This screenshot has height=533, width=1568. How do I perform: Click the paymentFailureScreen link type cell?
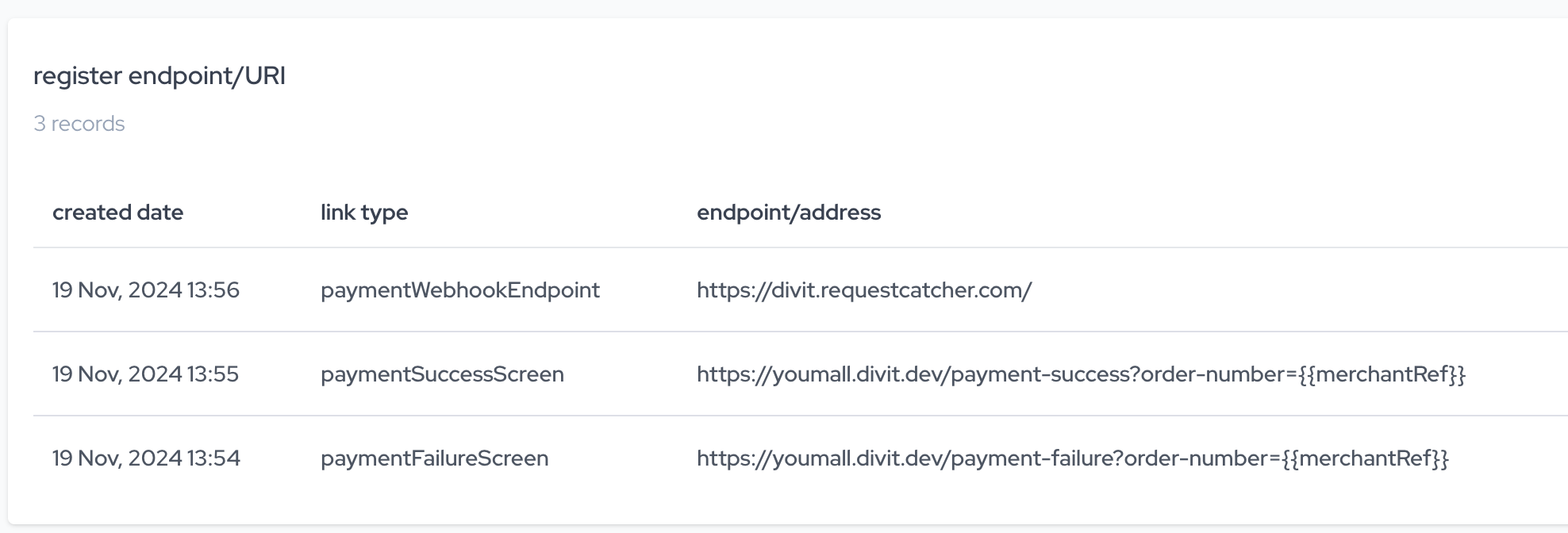[x=434, y=458]
